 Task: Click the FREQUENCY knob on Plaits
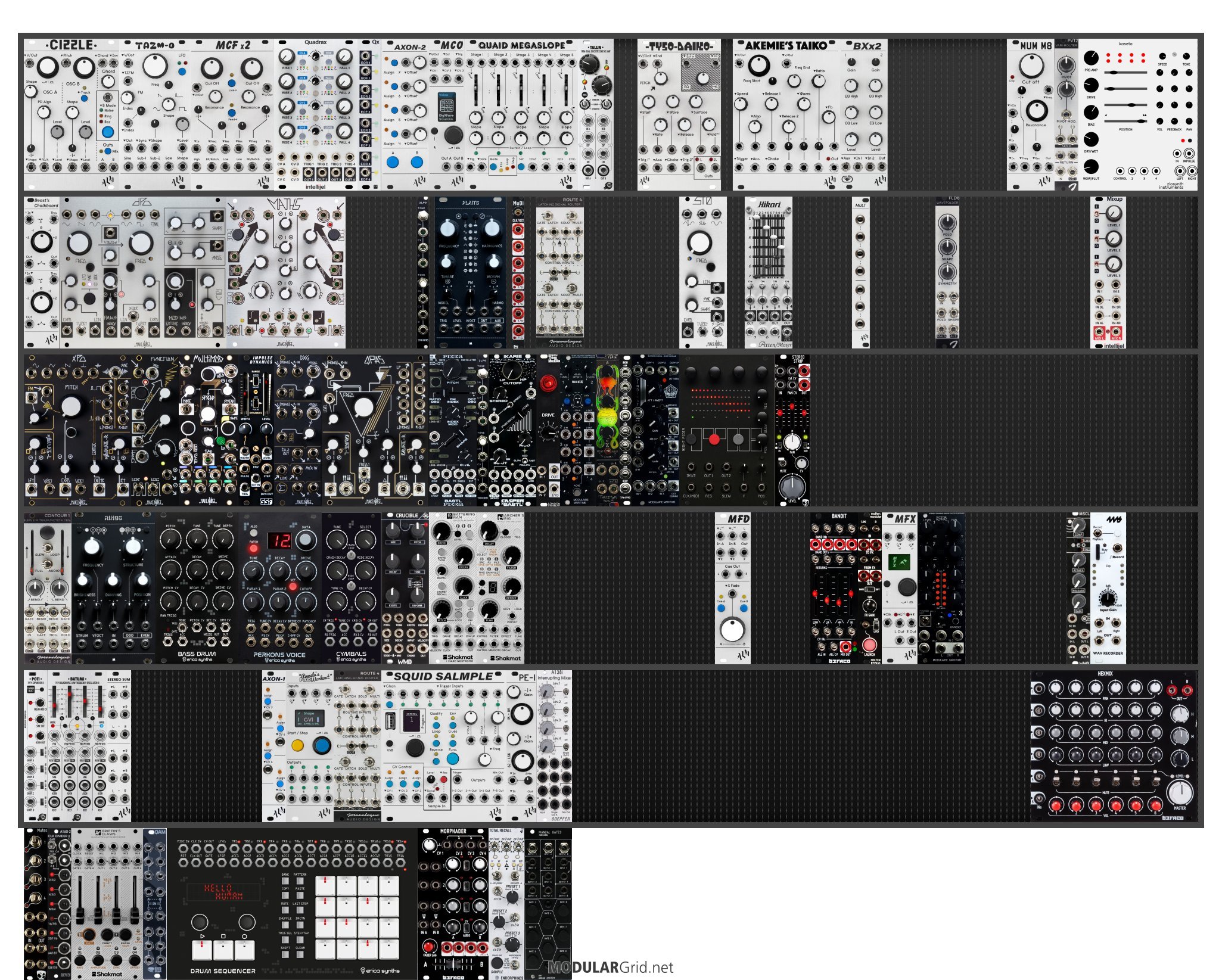point(447,228)
